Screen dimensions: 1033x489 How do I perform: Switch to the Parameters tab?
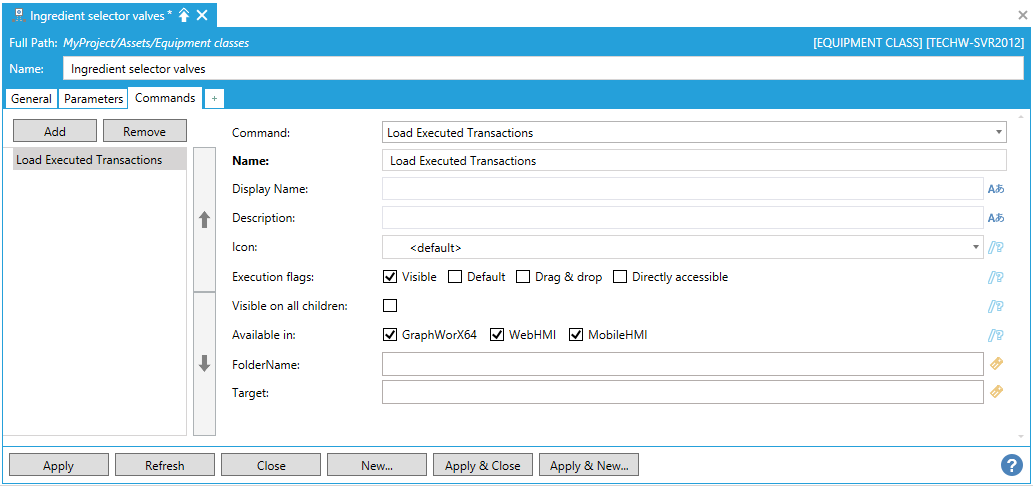point(93,99)
